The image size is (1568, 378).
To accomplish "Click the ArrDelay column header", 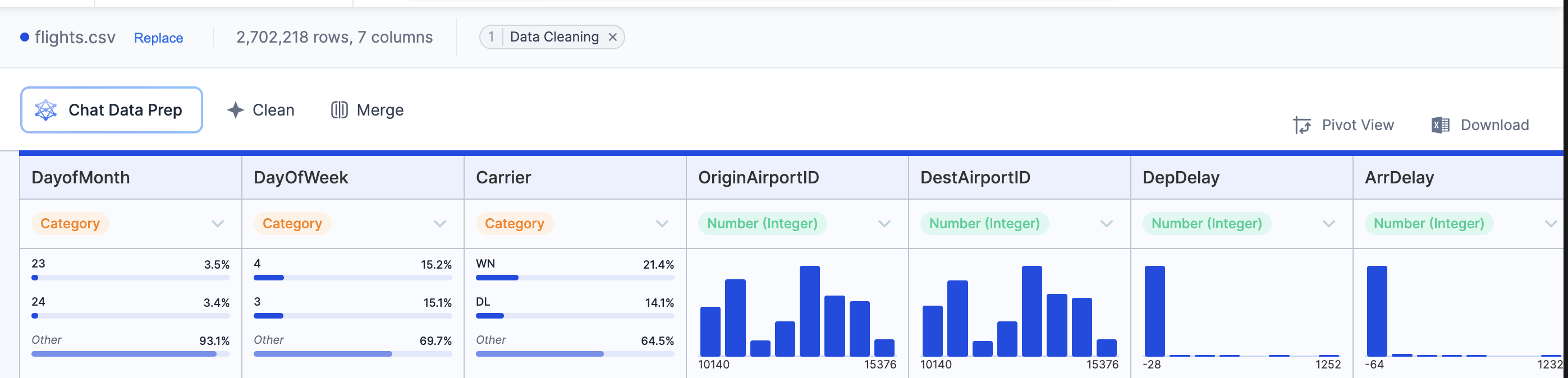I will (x=1399, y=178).
